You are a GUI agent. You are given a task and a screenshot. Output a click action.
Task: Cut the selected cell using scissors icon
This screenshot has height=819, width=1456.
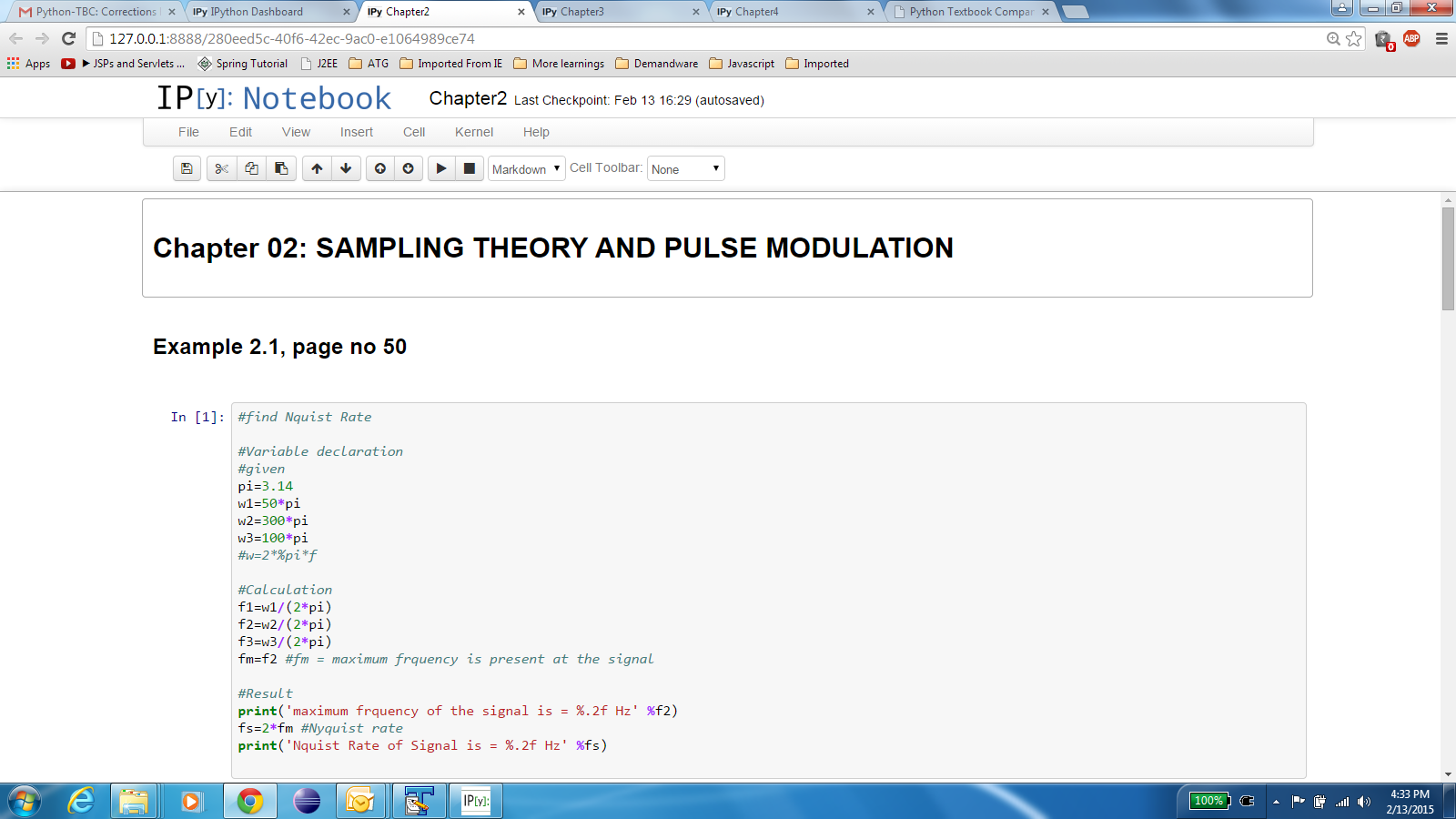[x=221, y=168]
